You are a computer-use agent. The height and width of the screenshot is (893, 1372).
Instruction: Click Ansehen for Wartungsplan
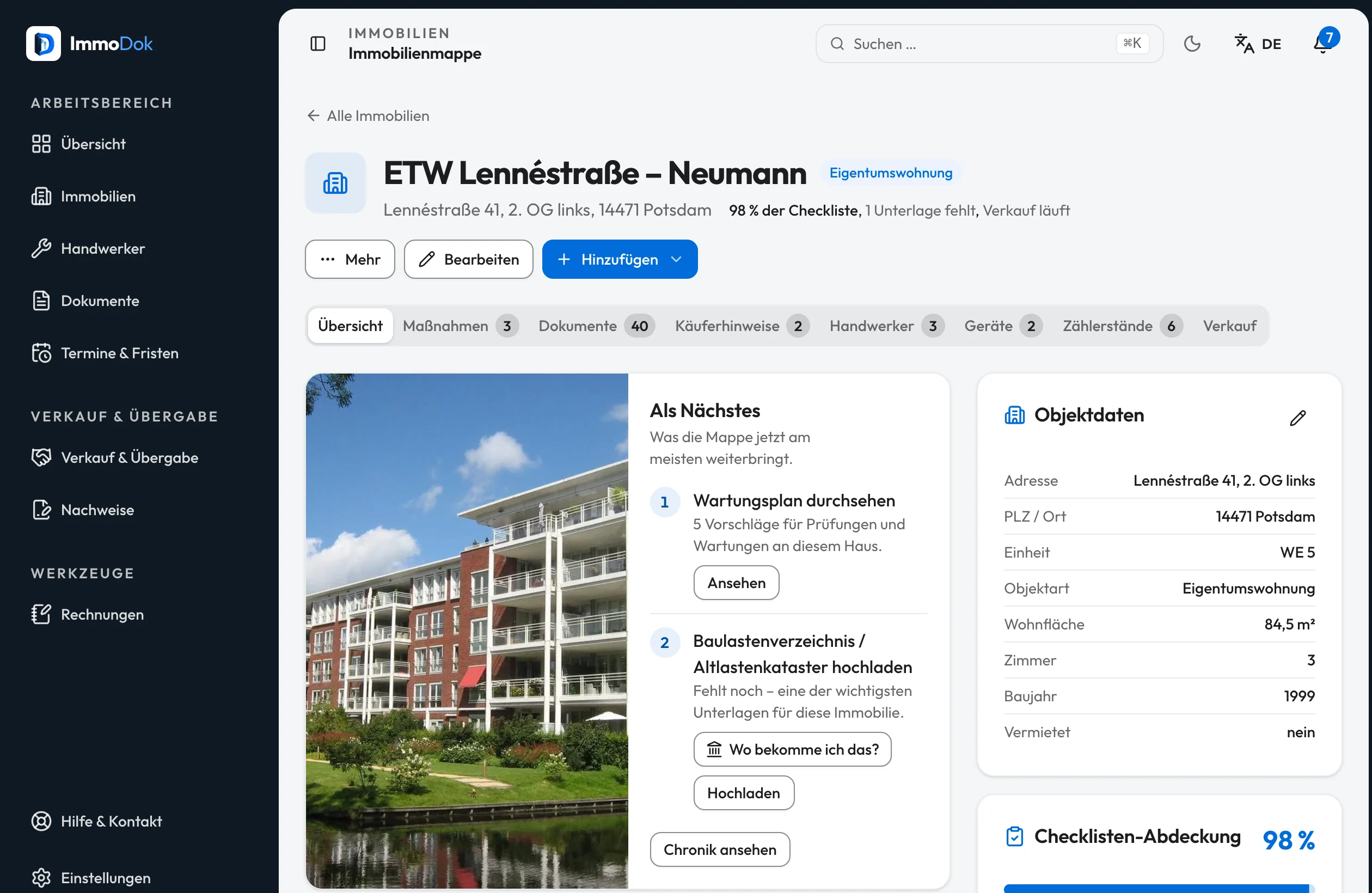(x=736, y=583)
